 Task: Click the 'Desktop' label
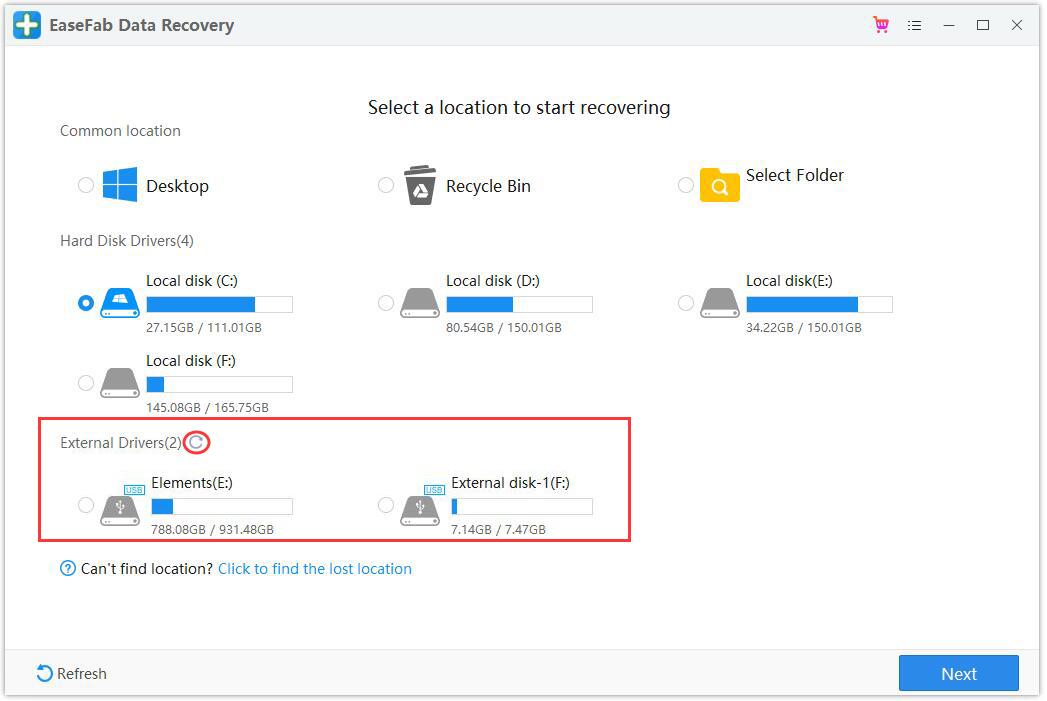[178, 186]
